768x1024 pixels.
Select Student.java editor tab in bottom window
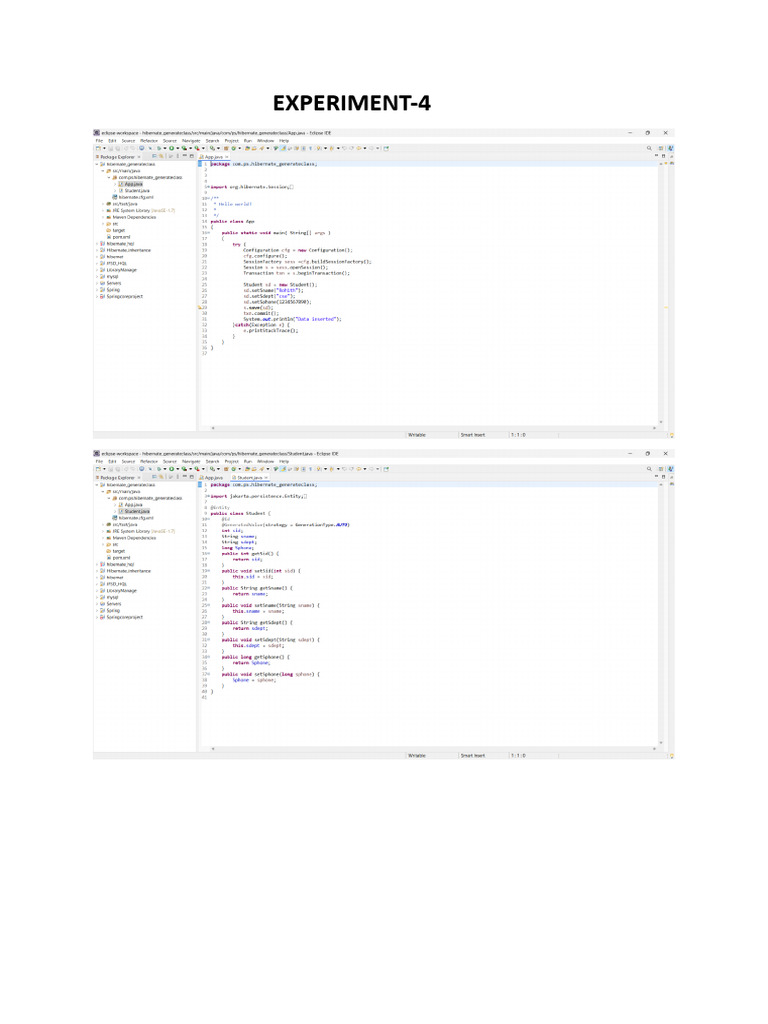pos(249,477)
